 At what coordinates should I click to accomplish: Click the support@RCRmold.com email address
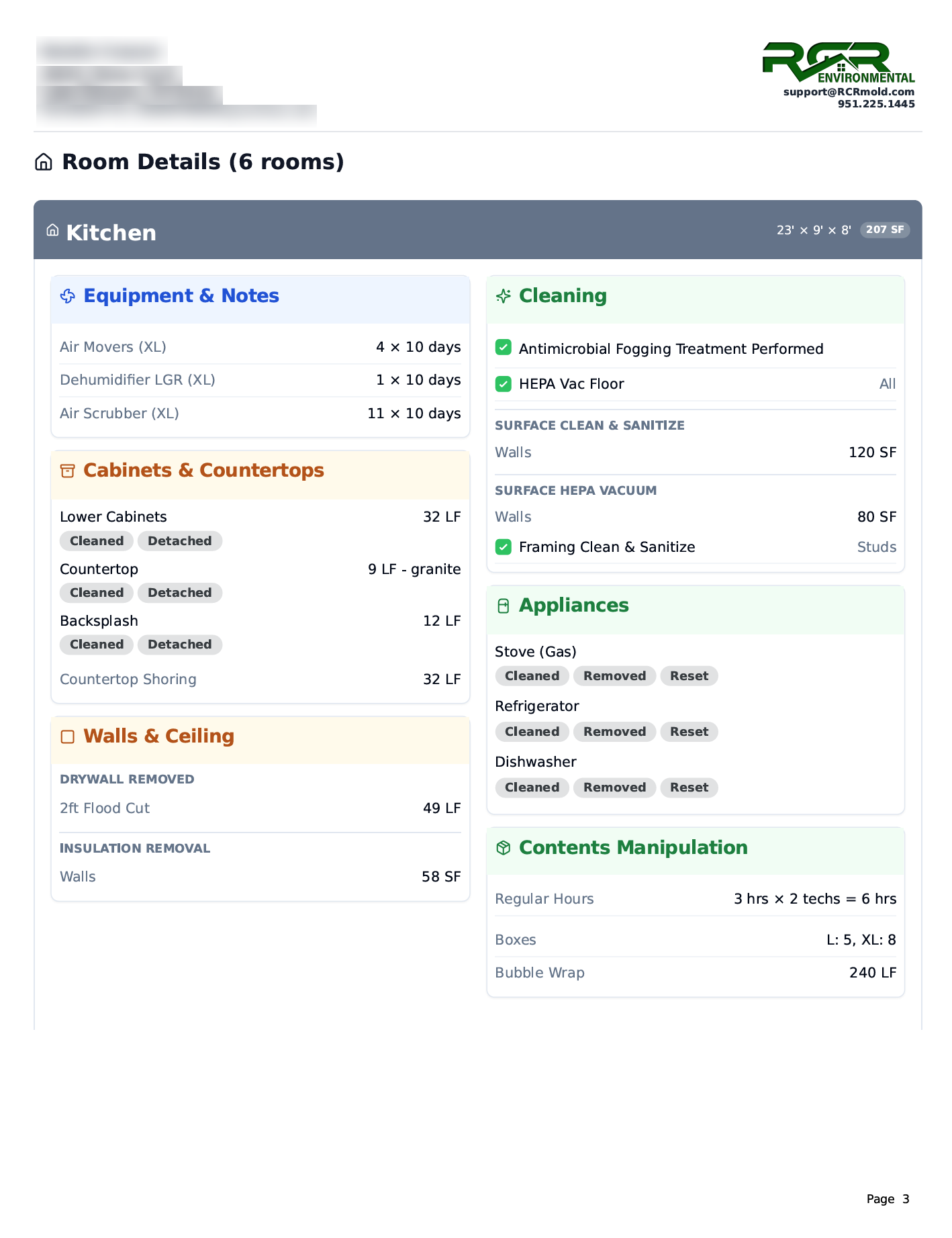pos(849,92)
